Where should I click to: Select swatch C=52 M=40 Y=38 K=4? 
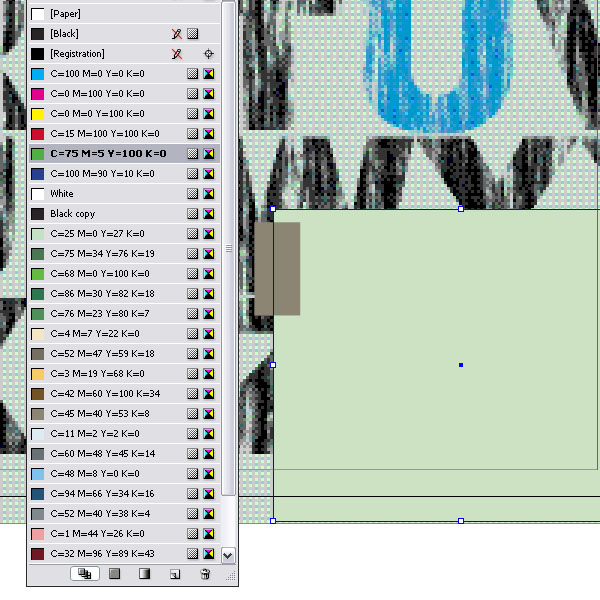124,514
